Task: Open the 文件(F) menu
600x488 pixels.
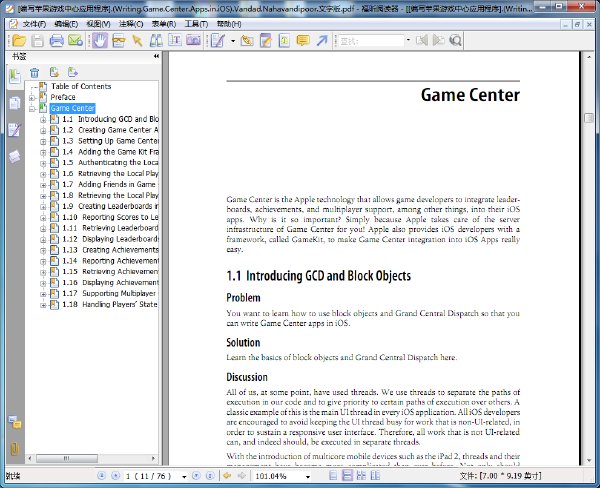Action: point(34,24)
